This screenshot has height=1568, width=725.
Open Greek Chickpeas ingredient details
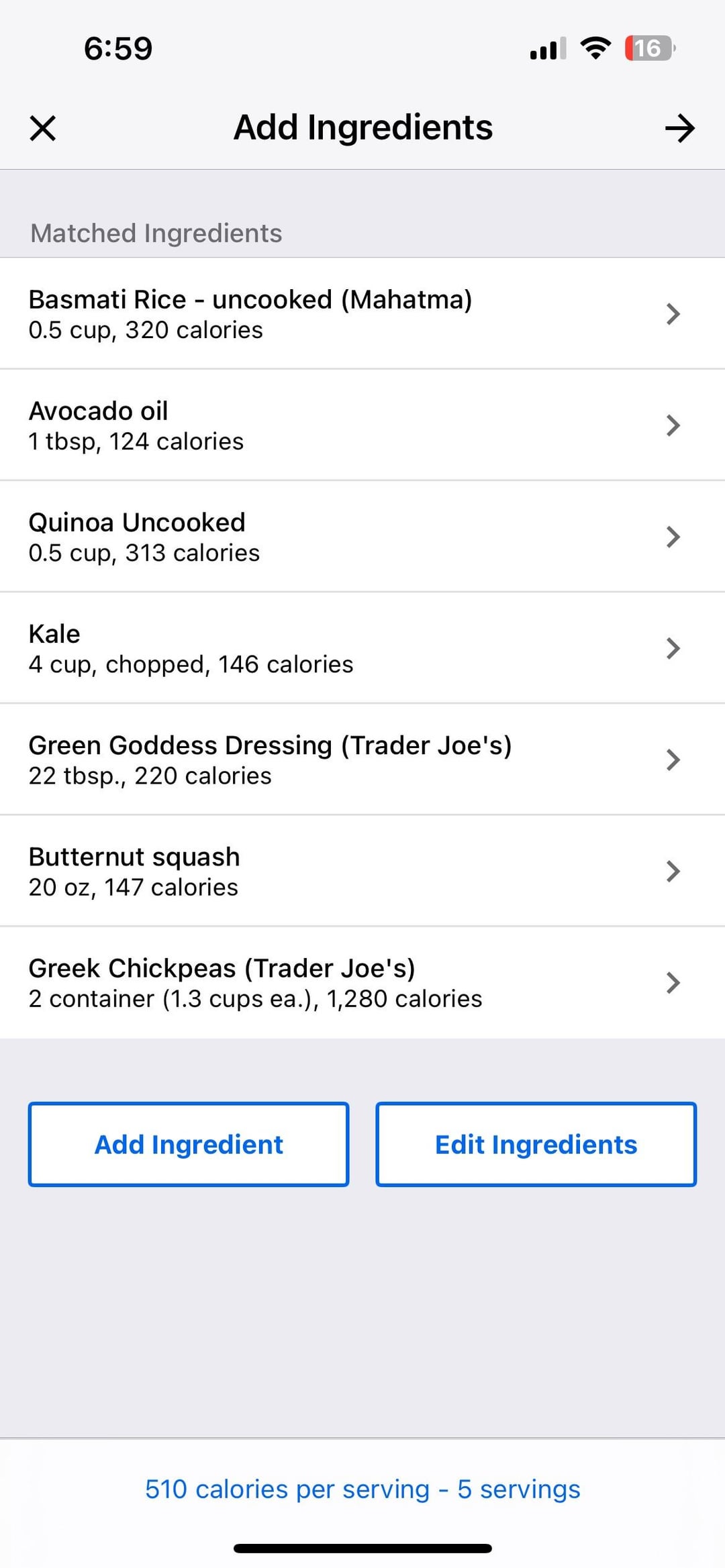(x=255, y=982)
